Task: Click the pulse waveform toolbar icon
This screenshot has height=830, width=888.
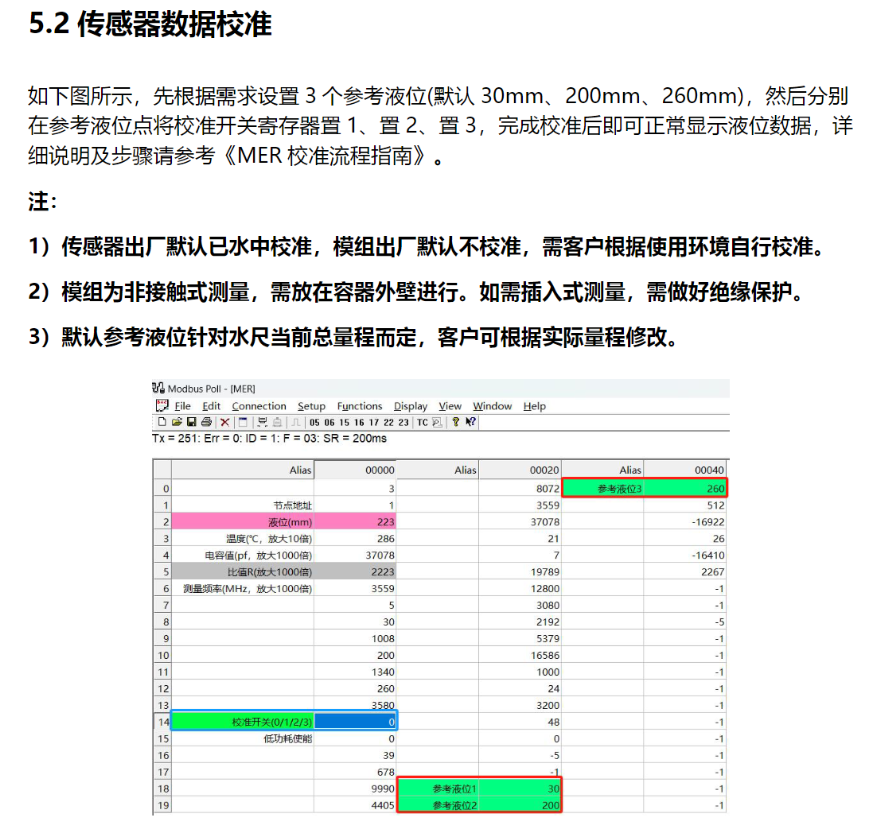Action: click(296, 422)
